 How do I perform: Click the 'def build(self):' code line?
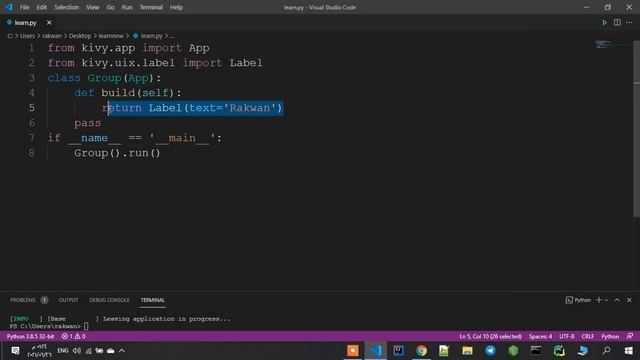[x=127, y=93]
